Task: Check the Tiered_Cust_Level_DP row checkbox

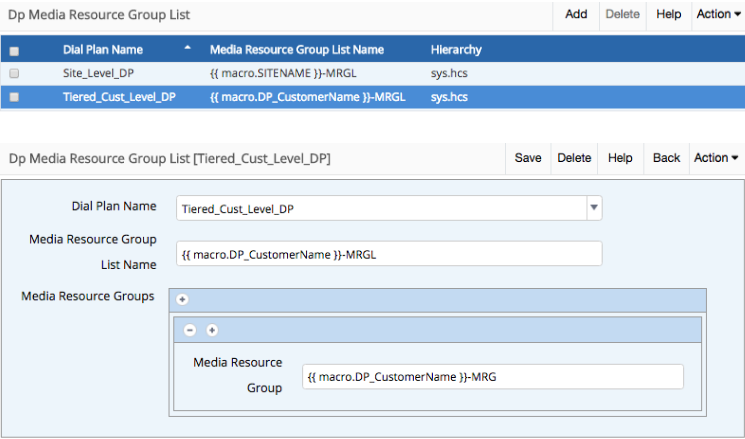Action: 14,97
